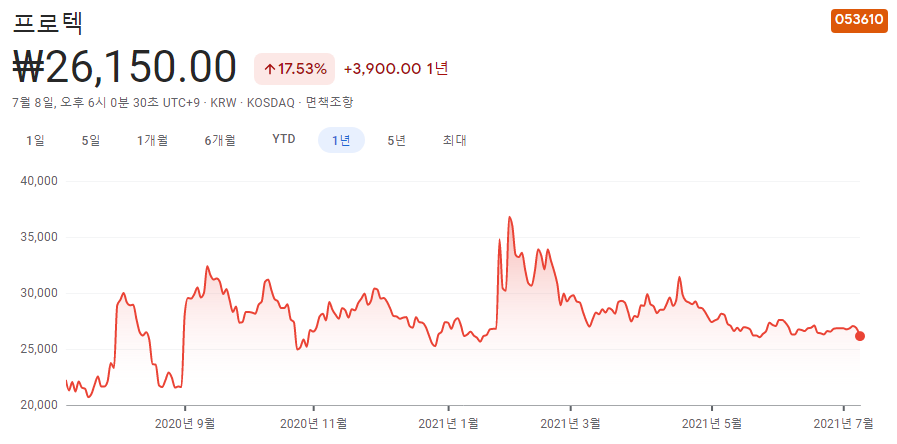
Task: Switch chart to 최대 range
Action: [454, 140]
